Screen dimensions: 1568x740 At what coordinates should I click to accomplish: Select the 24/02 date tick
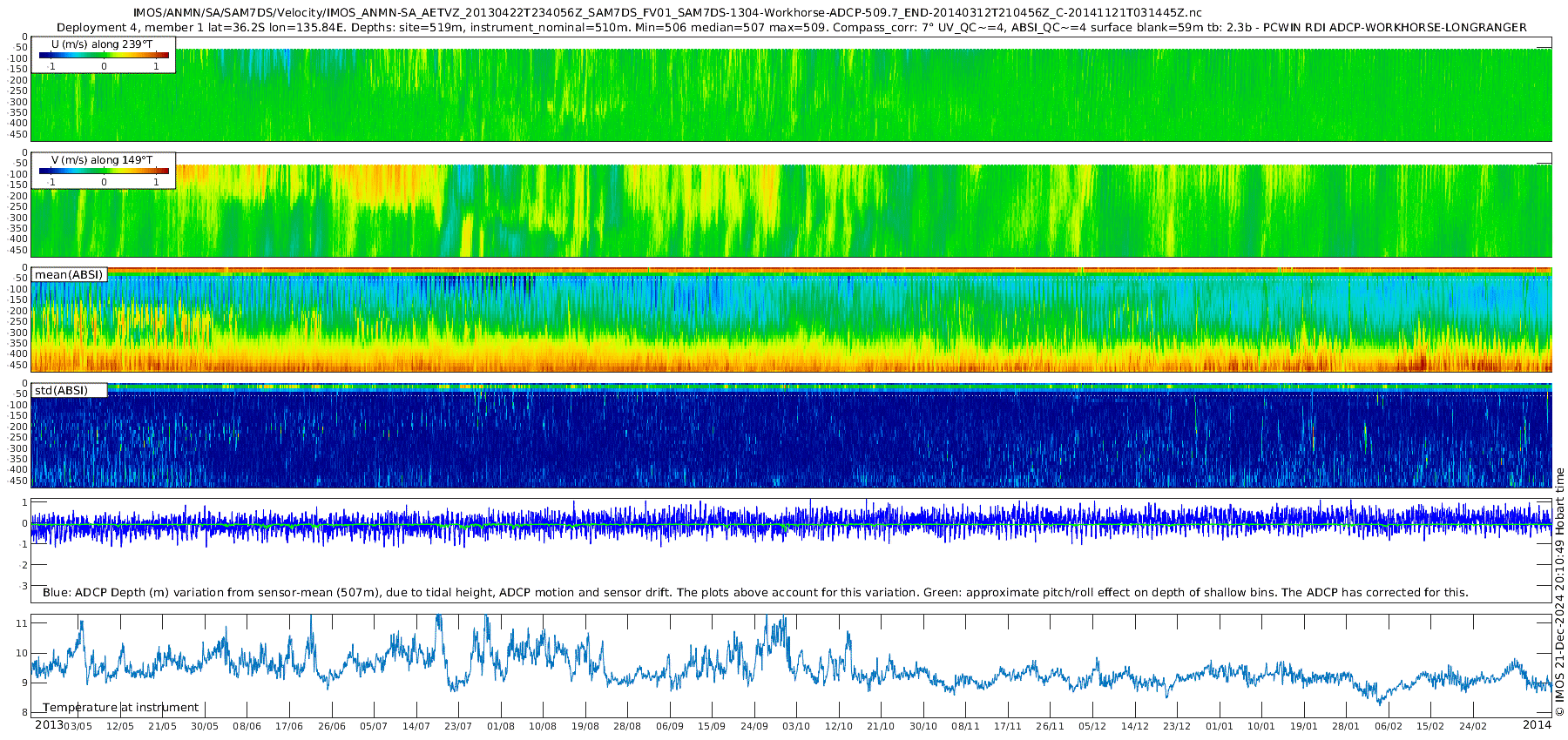(x=1473, y=726)
